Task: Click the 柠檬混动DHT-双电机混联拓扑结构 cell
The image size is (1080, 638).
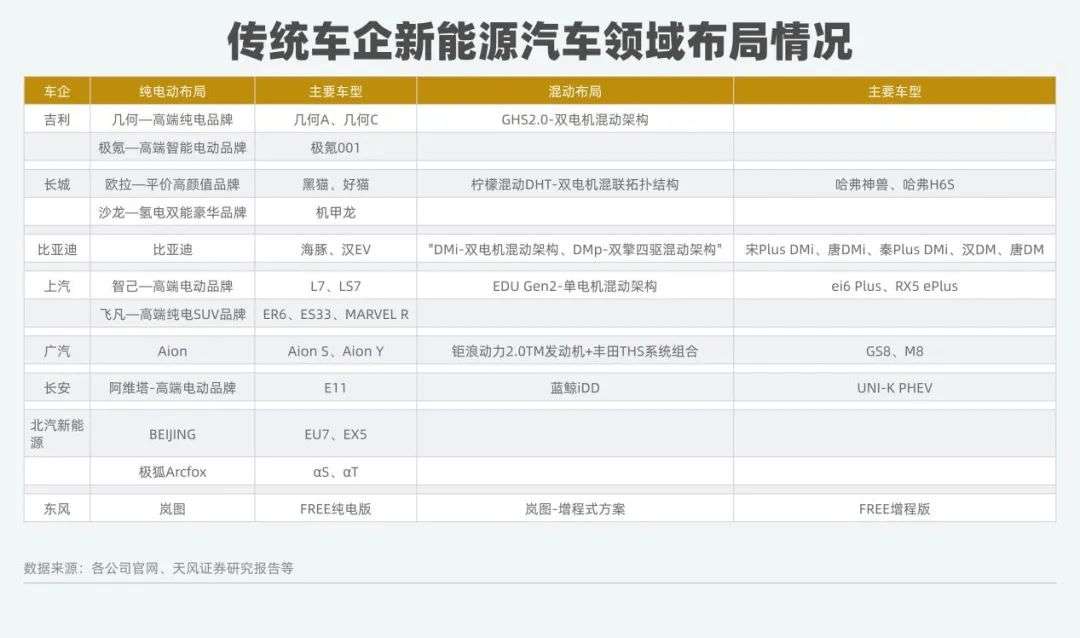Action: coord(574,184)
